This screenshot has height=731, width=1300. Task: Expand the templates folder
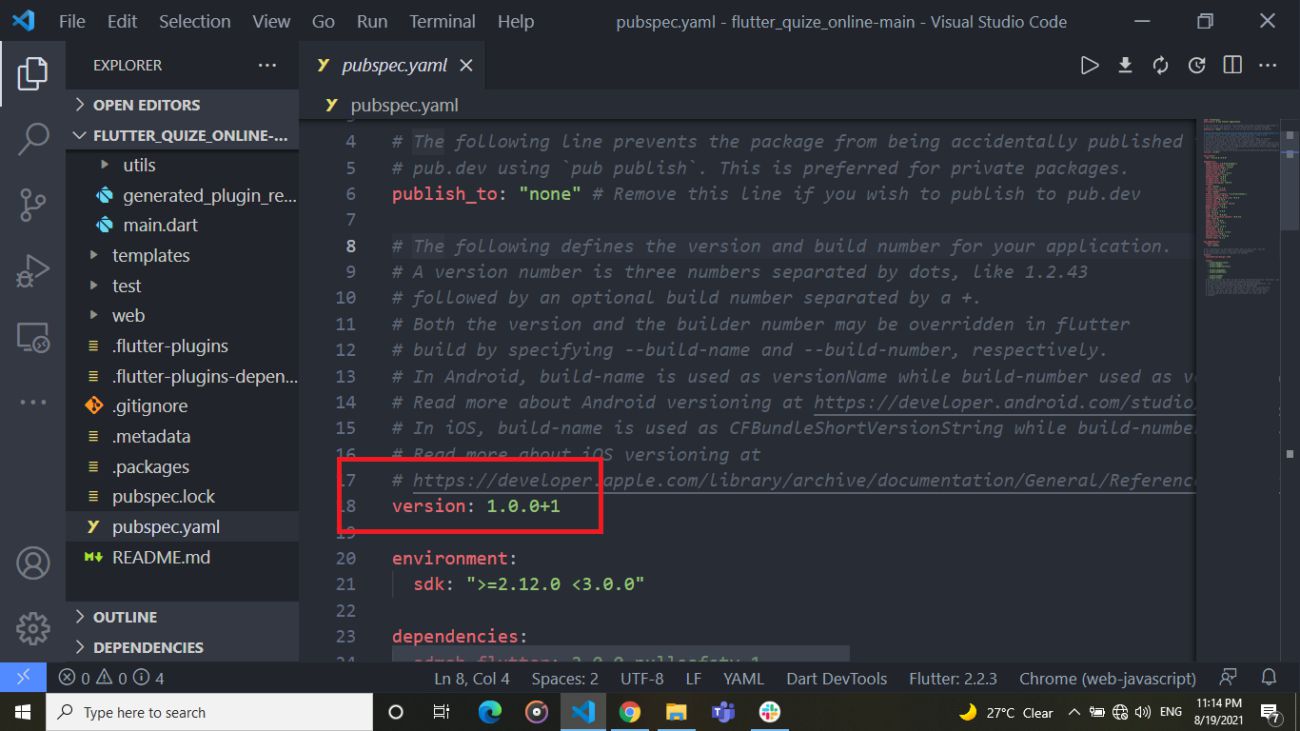(x=150, y=256)
